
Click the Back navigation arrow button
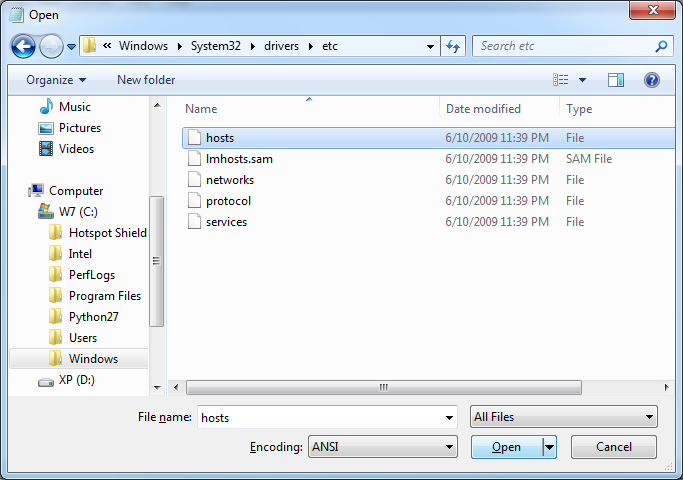24,46
